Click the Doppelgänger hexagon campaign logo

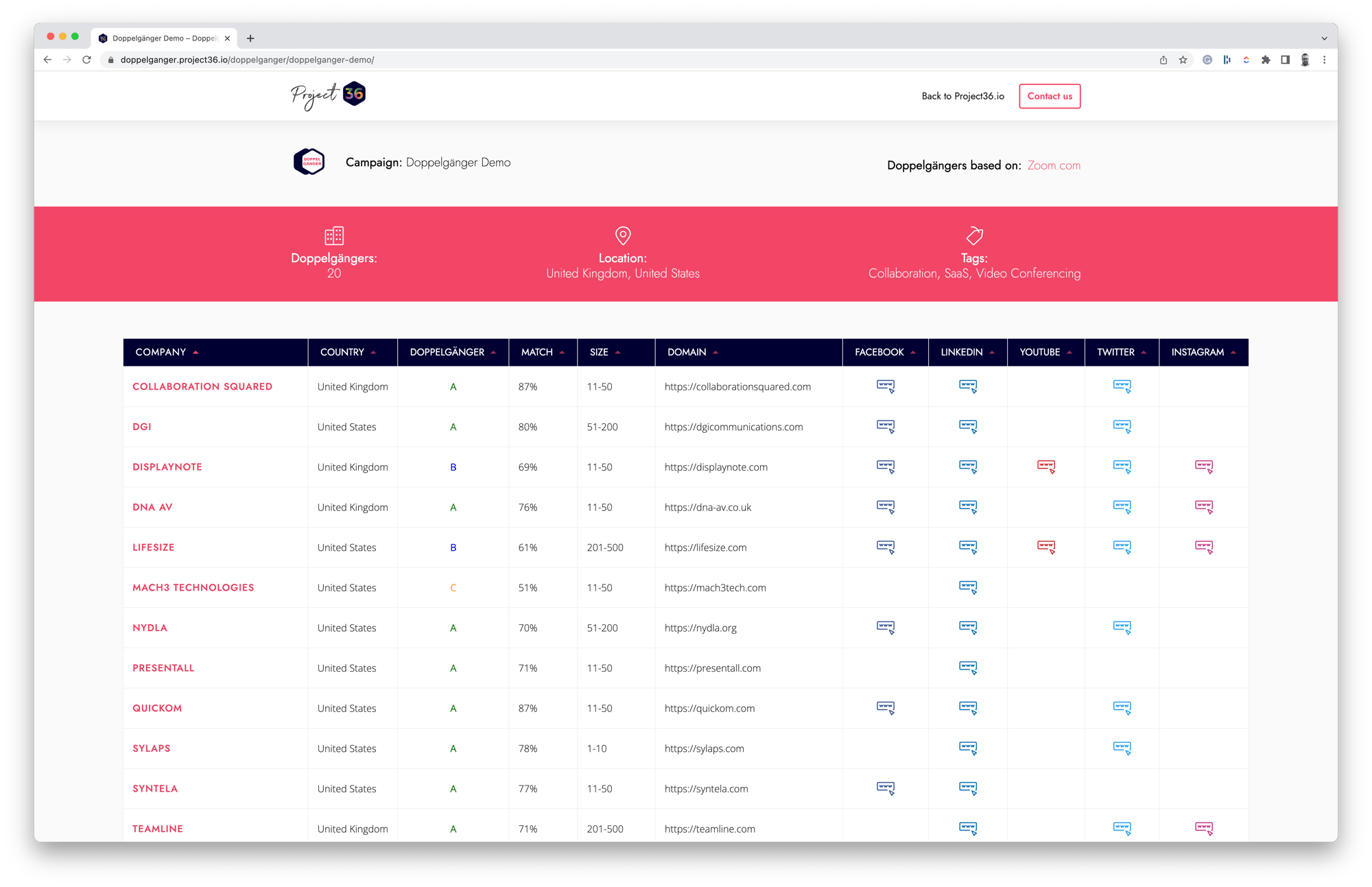click(309, 162)
